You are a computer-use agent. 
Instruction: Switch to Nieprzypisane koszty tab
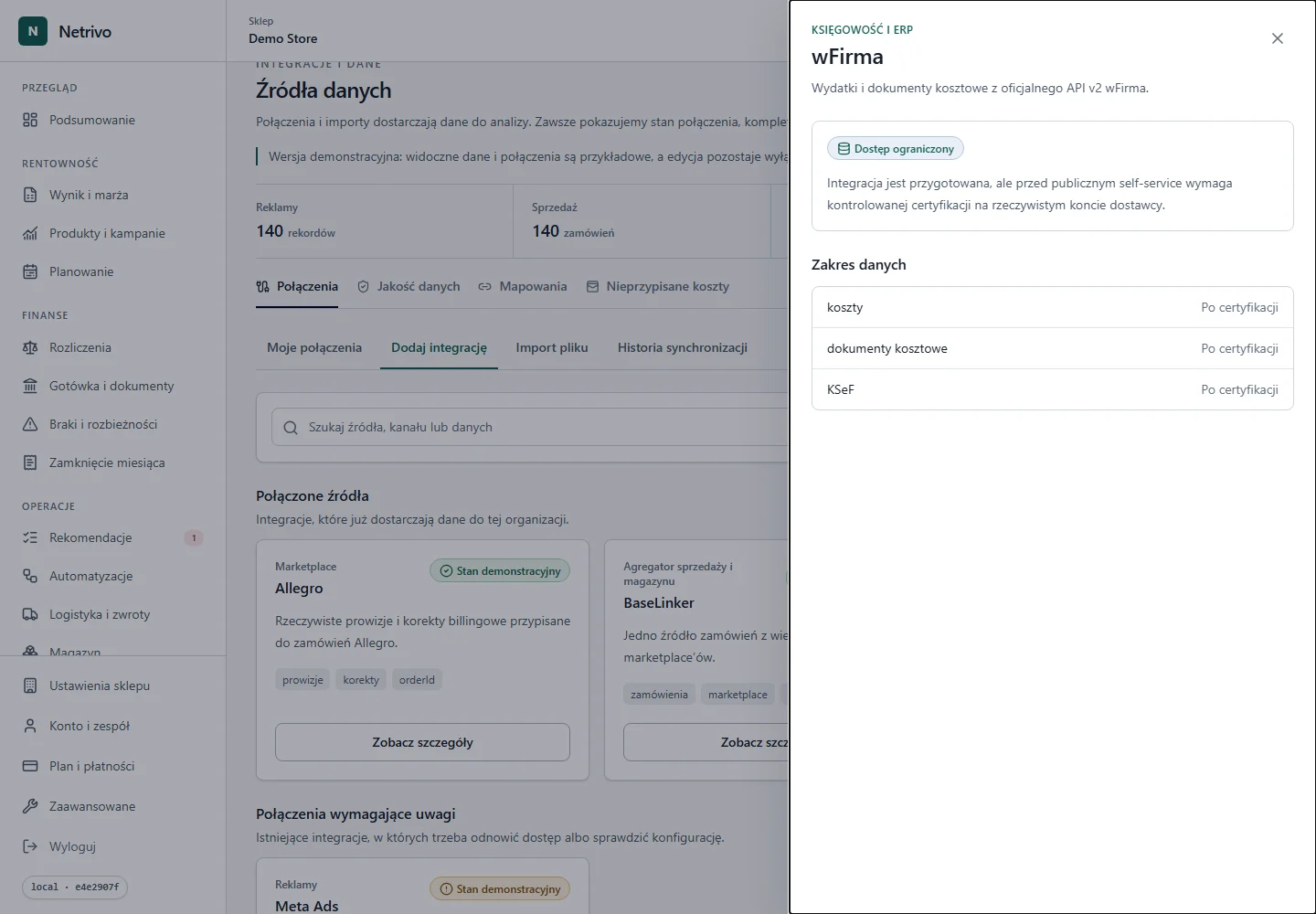pyautogui.click(x=657, y=286)
